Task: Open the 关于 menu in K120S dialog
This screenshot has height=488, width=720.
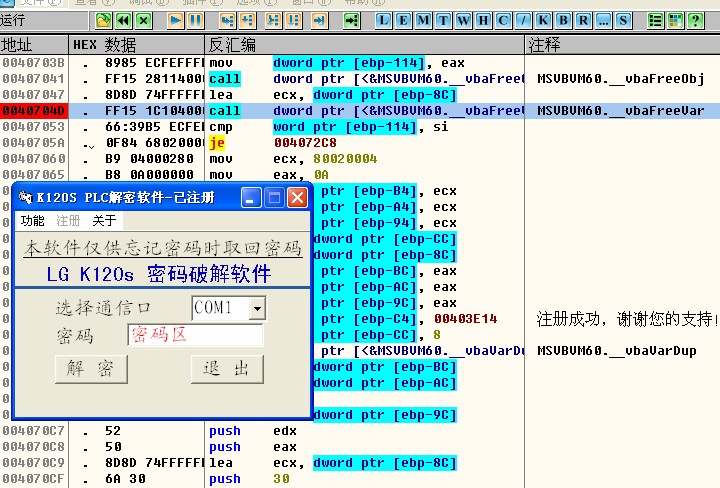Action: click(x=104, y=221)
